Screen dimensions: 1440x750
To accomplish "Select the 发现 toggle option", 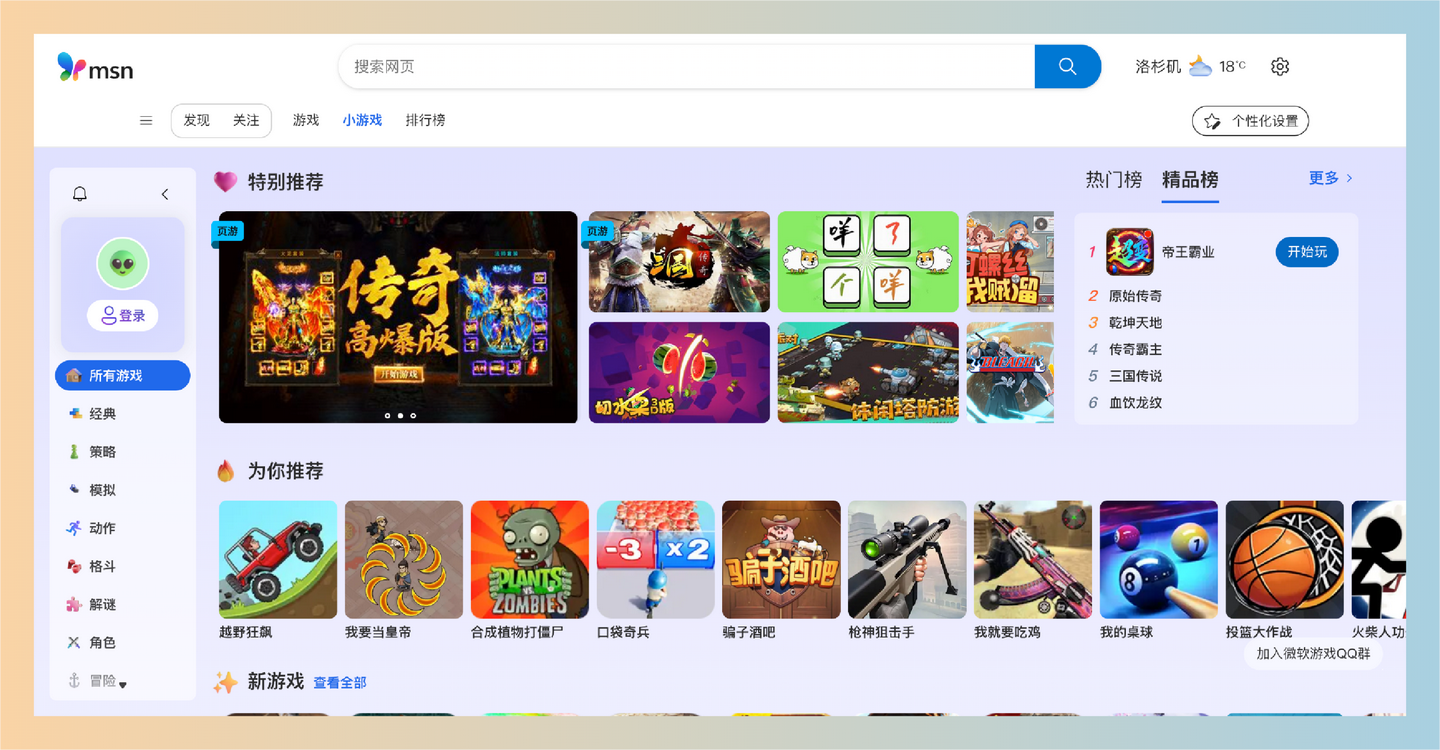I will (196, 120).
